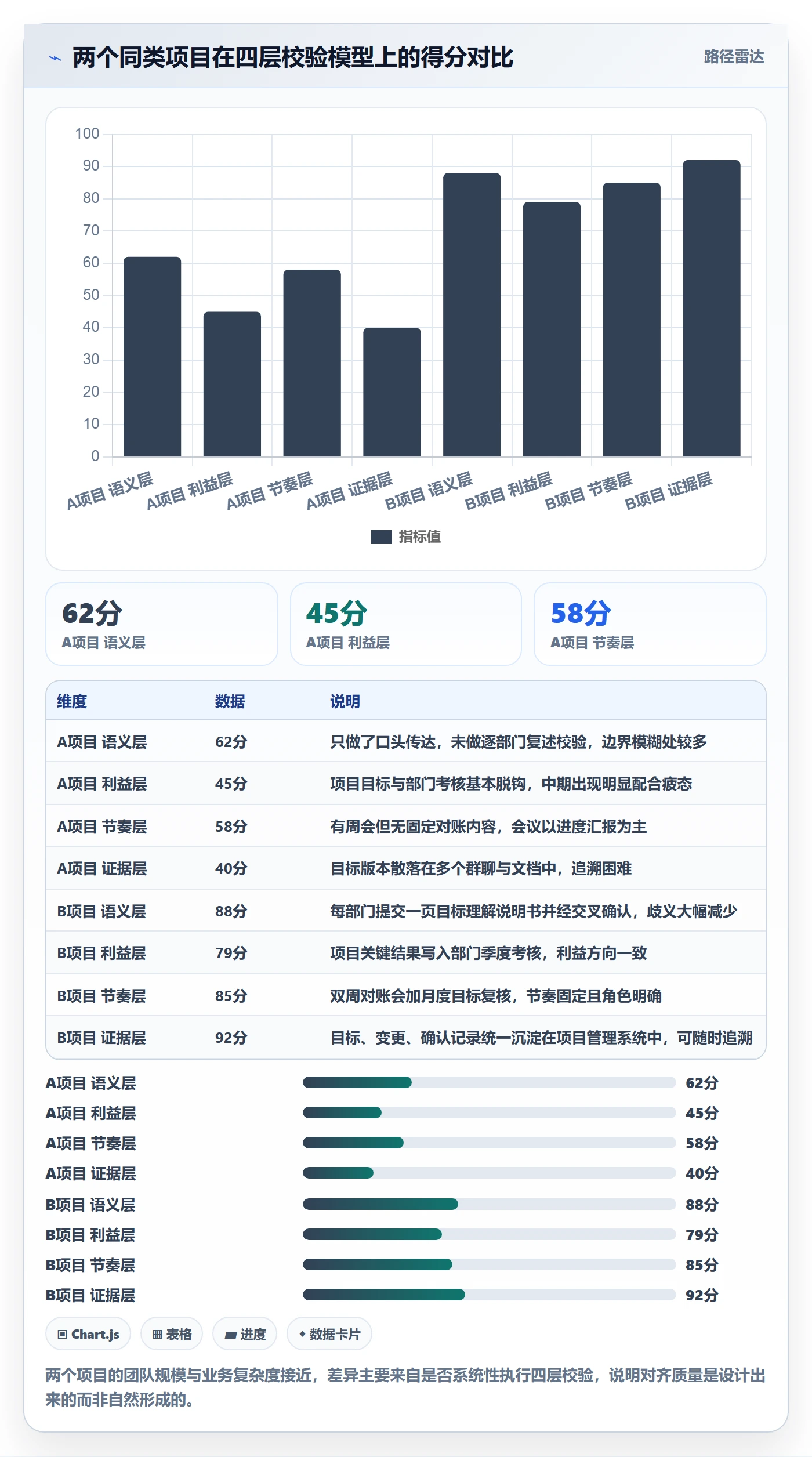Click the table text 有周会但无固定对账内容
The height and width of the screenshot is (1457, 812).
point(413,827)
